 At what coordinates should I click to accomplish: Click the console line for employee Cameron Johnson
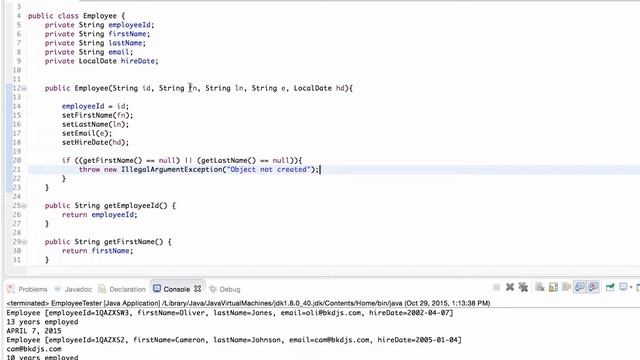[x=234, y=340]
